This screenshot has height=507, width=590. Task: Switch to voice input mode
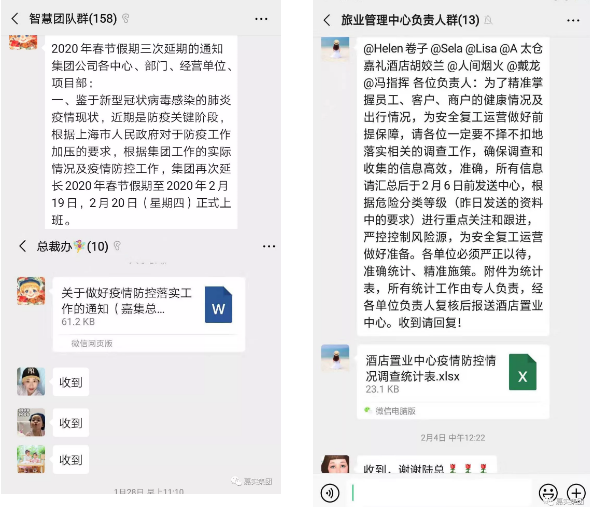point(330,493)
